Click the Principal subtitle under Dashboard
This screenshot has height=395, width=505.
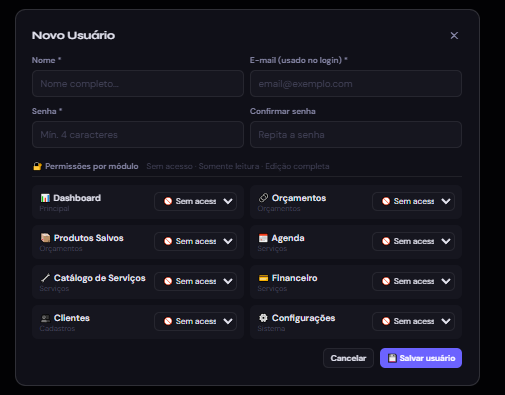54,209
